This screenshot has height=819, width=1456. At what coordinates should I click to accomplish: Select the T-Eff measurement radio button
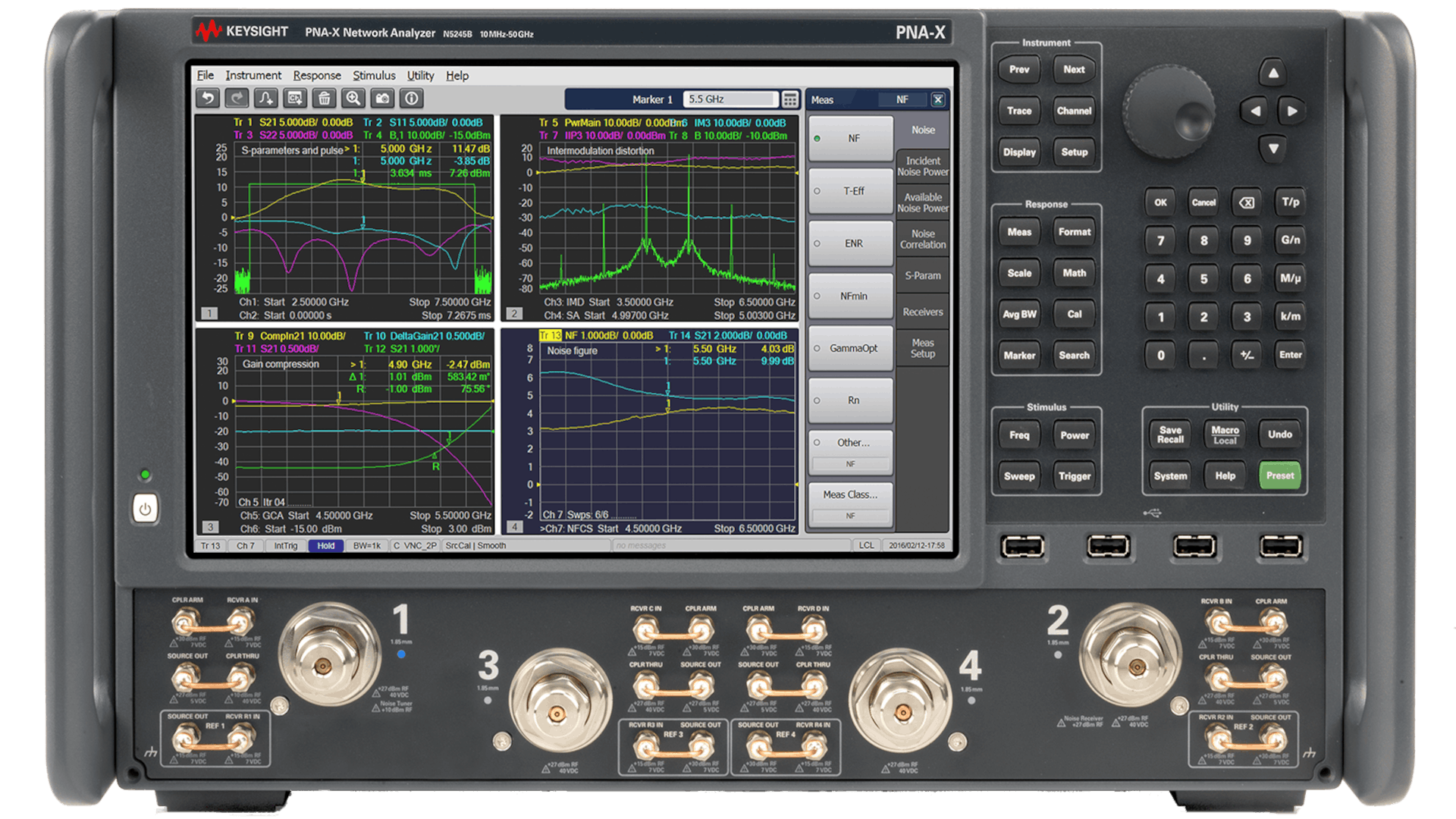pyautogui.click(x=850, y=190)
